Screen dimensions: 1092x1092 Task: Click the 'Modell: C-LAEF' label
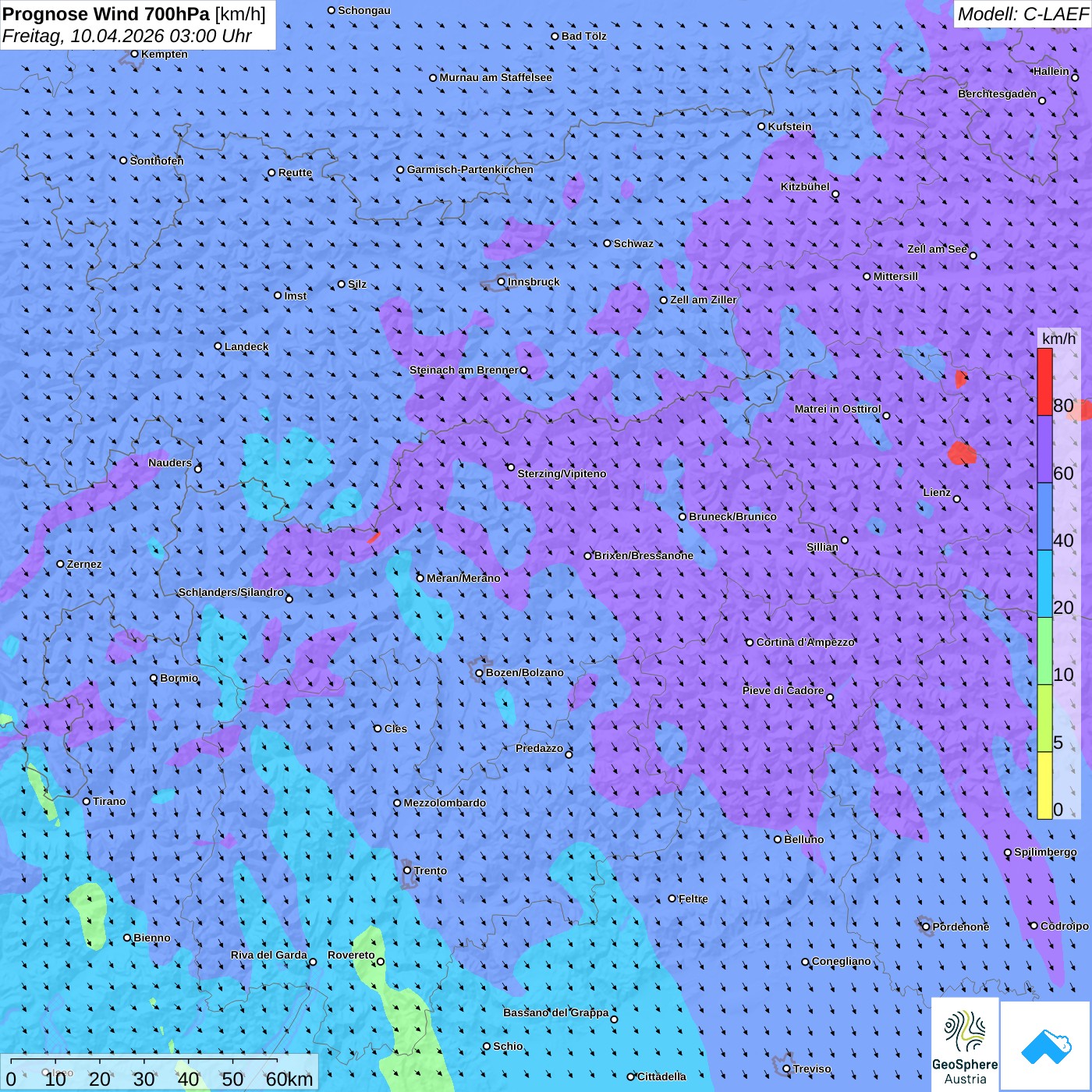1023,14
